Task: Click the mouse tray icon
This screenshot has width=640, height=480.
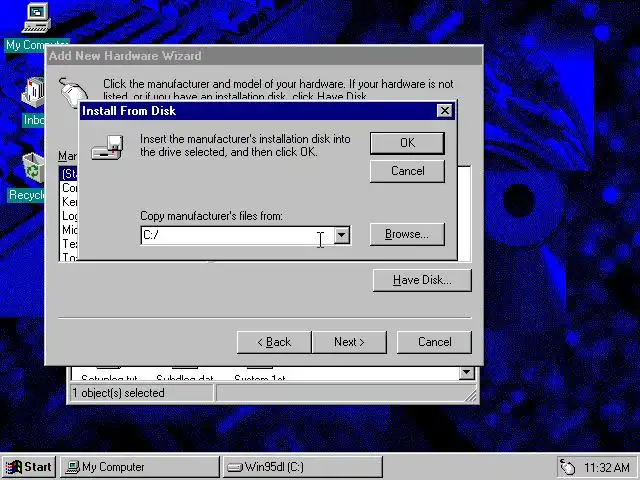Action: [x=568, y=467]
